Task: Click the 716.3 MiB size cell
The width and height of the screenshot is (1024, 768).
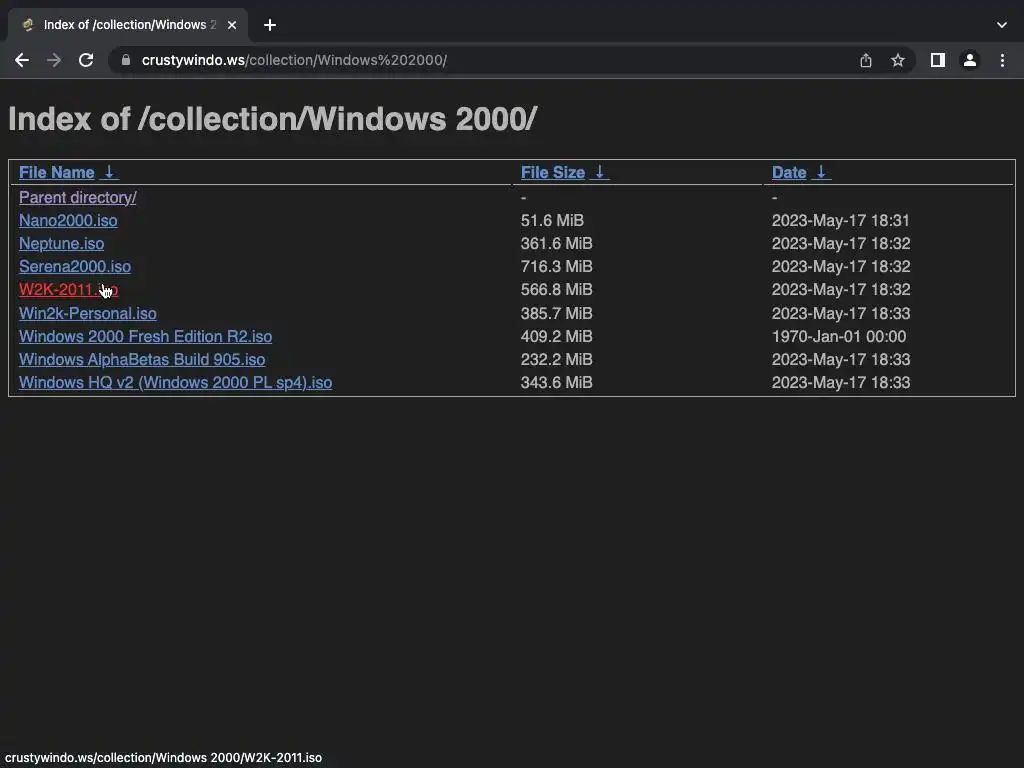Action: (x=556, y=266)
